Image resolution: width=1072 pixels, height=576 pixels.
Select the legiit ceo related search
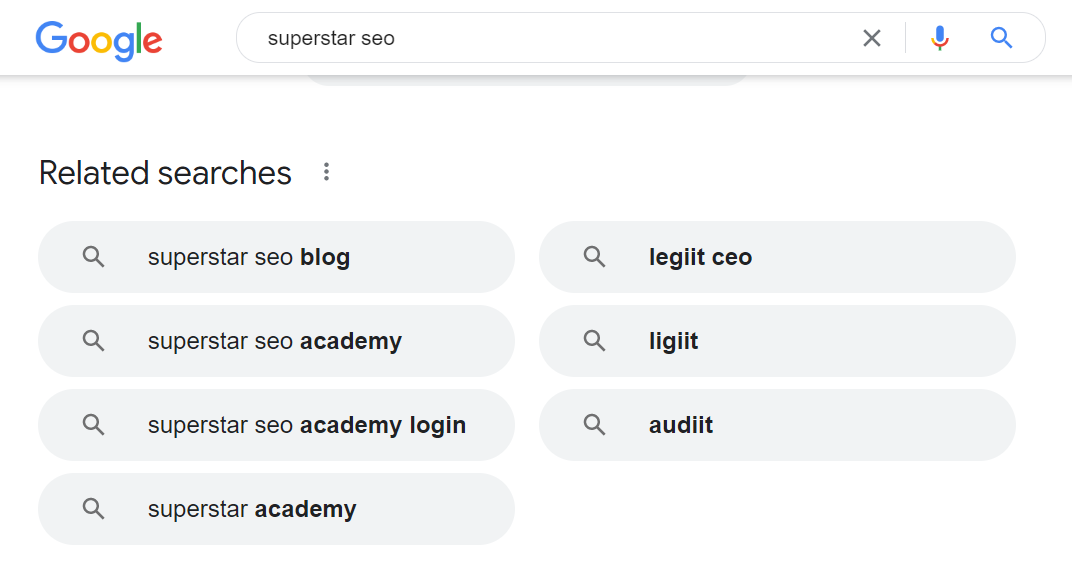(777, 257)
